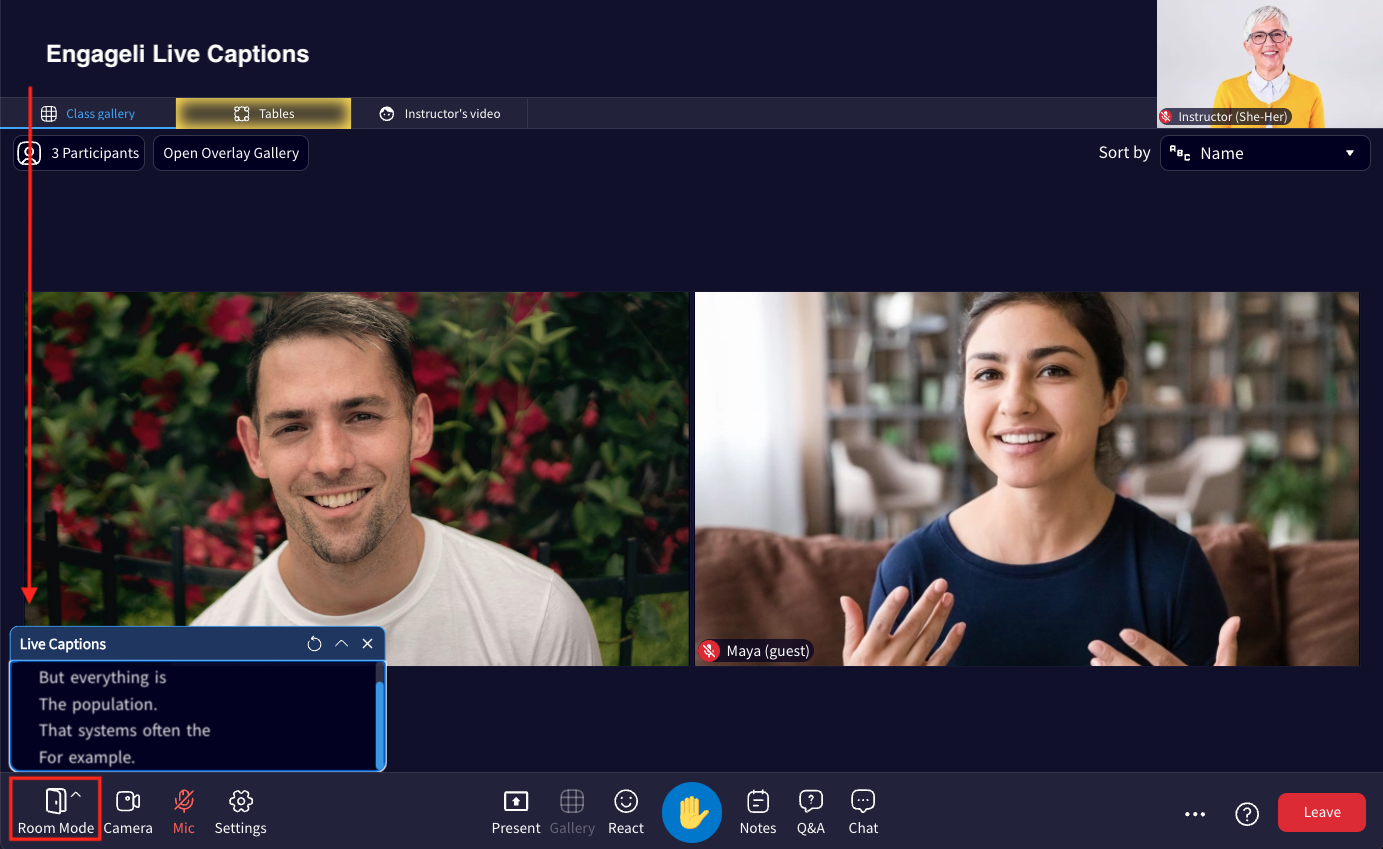The image size is (1383, 849).
Task: Select the instructor video thumbnail
Action: tap(1269, 64)
